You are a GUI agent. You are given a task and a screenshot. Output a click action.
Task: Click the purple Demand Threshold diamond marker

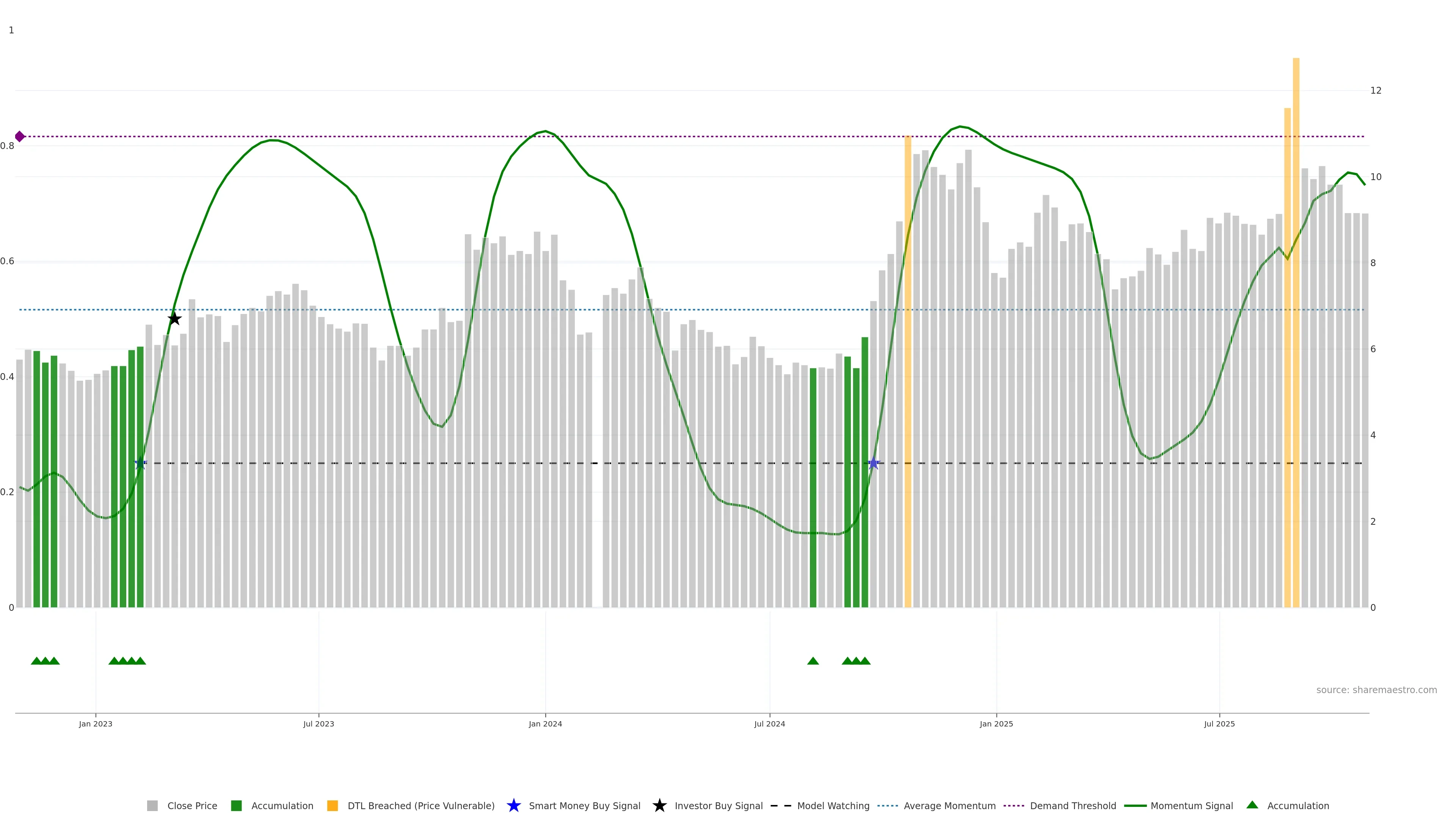[20, 136]
